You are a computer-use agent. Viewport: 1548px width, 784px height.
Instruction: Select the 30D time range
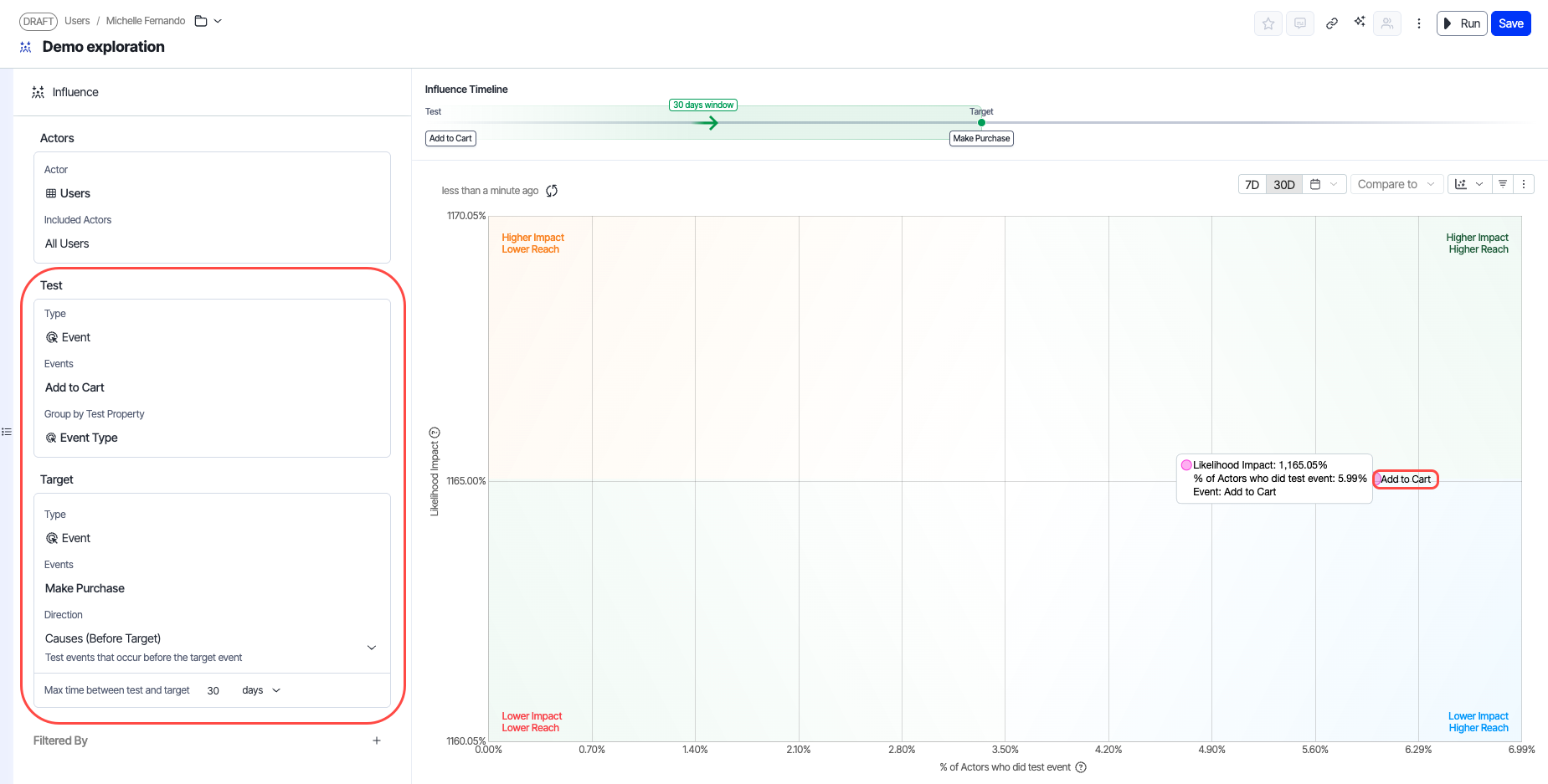[x=1283, y=185]
